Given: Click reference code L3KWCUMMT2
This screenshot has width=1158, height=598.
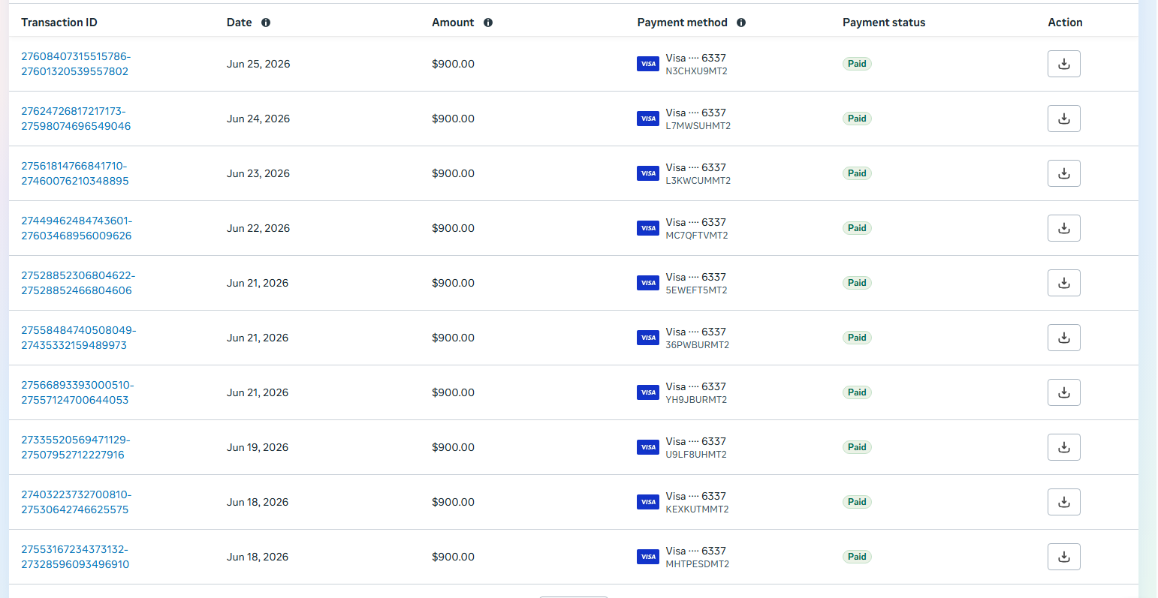Looking at the screenshot, I should point(698,181).
